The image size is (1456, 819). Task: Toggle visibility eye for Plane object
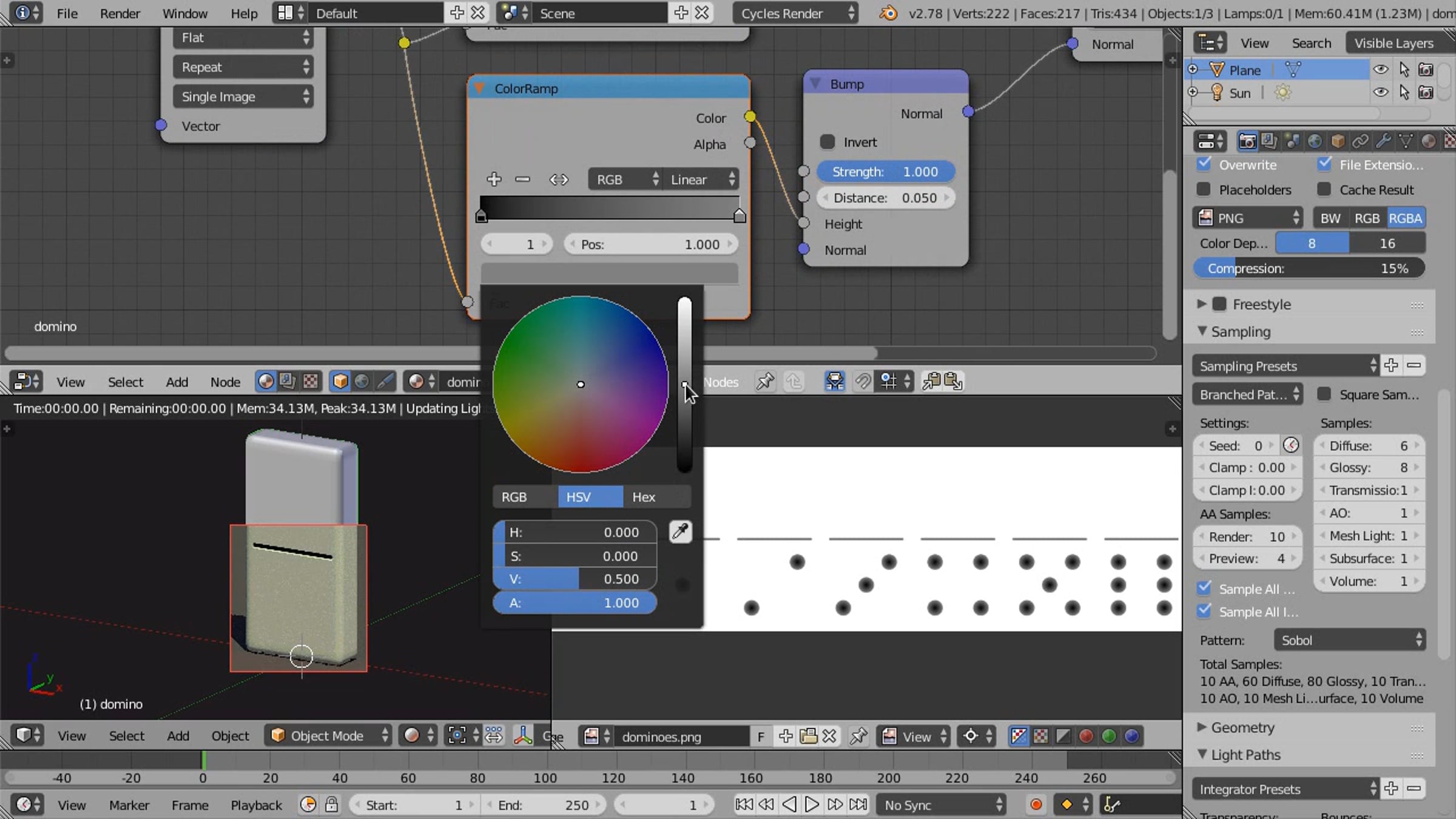pyautogui.click(x=1380, y=70)
